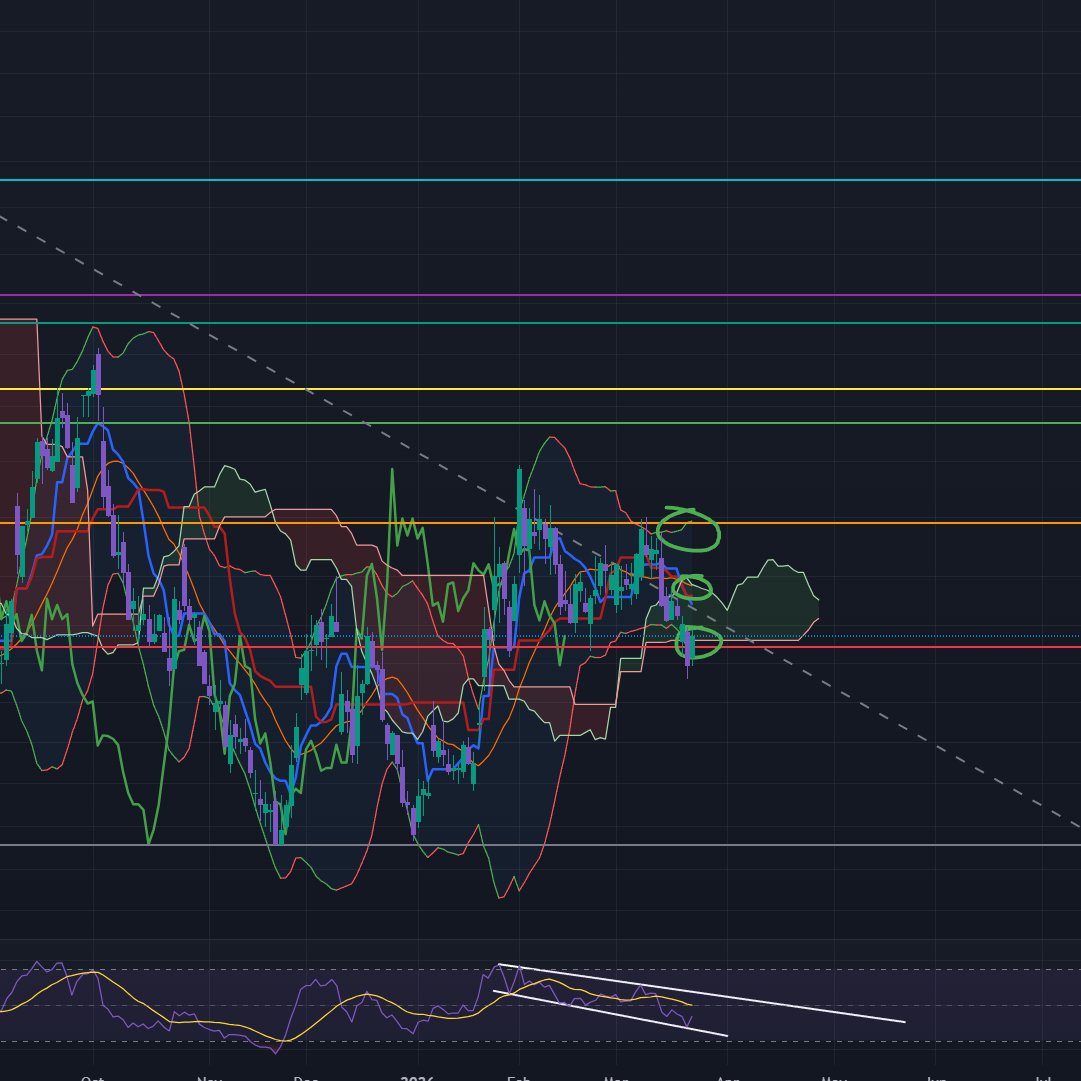Select the yellow horizontal level line
Viewport: 1081px width, 1081px height.
(540, 390)
